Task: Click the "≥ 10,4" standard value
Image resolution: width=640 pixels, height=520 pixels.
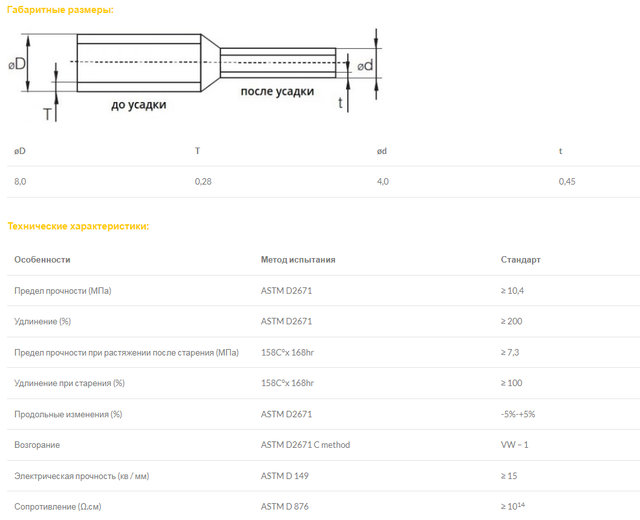Action: (x=514, y=291)
